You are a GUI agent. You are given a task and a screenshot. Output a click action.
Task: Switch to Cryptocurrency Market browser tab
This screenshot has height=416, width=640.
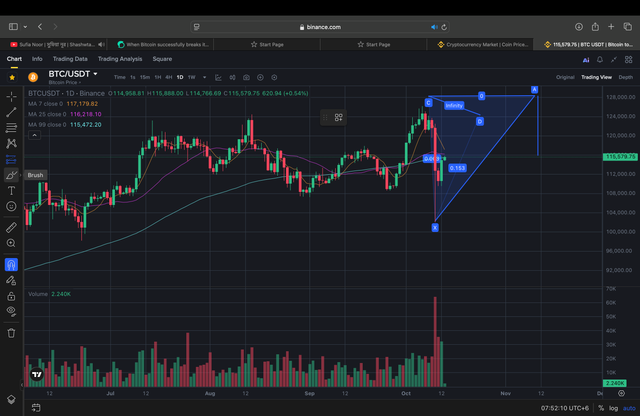coord(483,44)
